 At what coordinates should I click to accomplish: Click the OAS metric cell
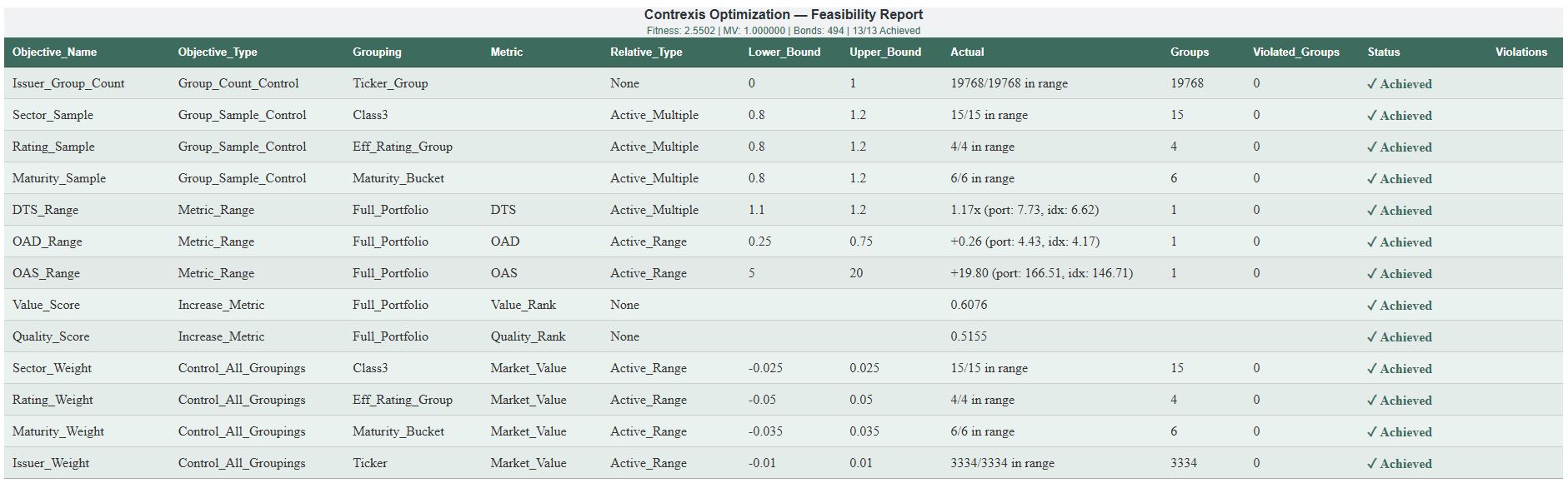[x=503, y=273]
